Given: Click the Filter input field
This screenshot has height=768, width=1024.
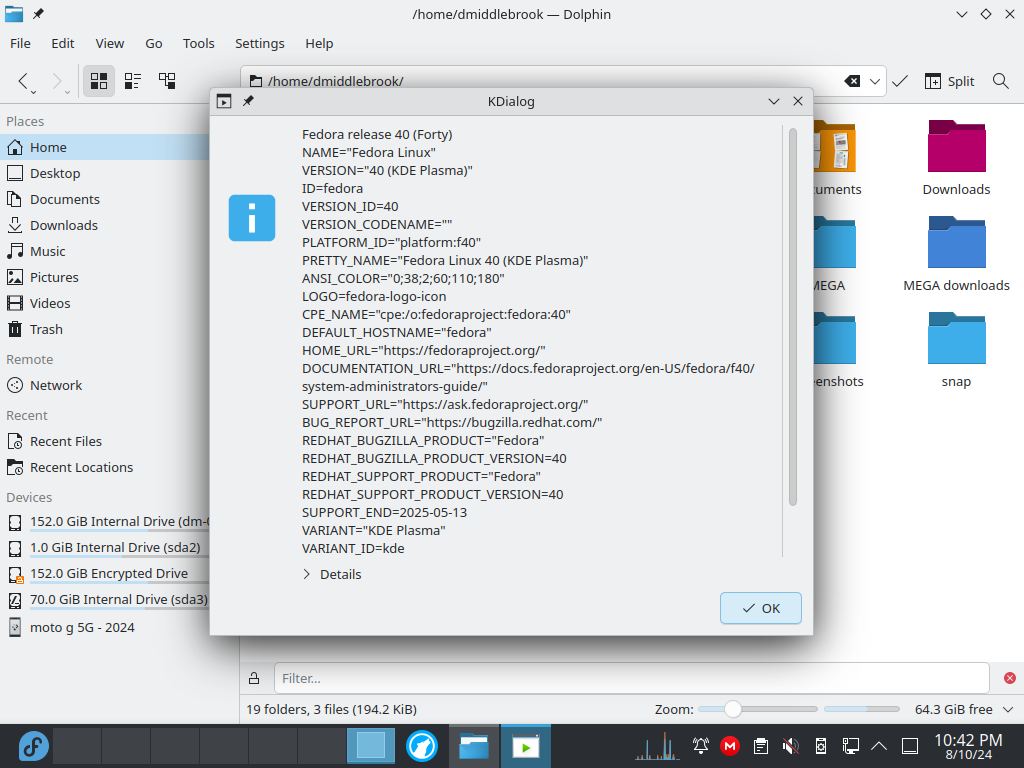Looking at the screenshot, I should pos(632,678).
